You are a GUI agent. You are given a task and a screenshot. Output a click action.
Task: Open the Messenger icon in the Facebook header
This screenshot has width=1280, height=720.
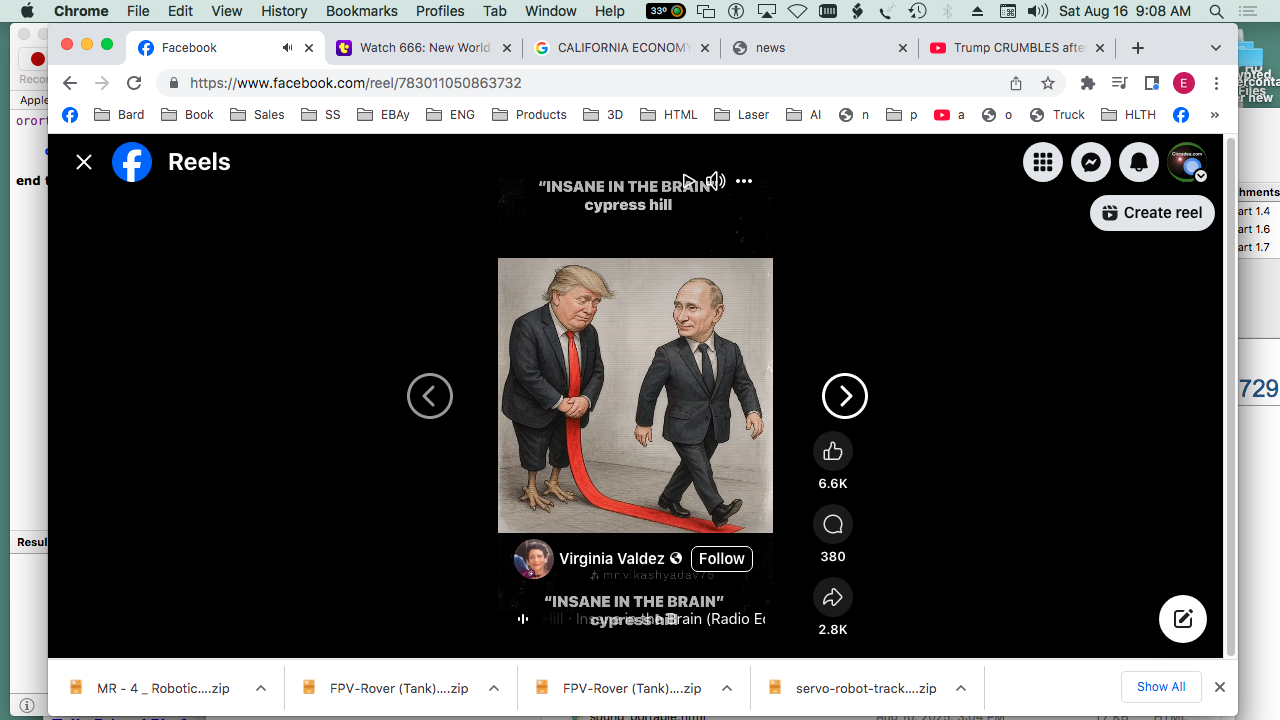[x=1090, y=162]
